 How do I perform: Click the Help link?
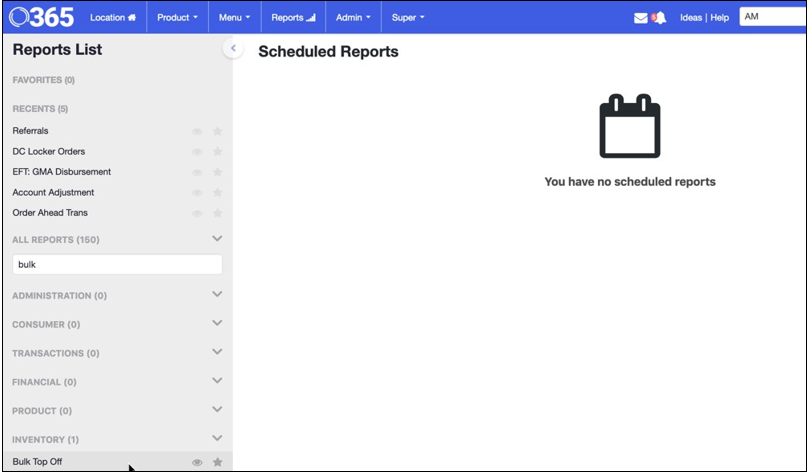click(x=720, y=18)
